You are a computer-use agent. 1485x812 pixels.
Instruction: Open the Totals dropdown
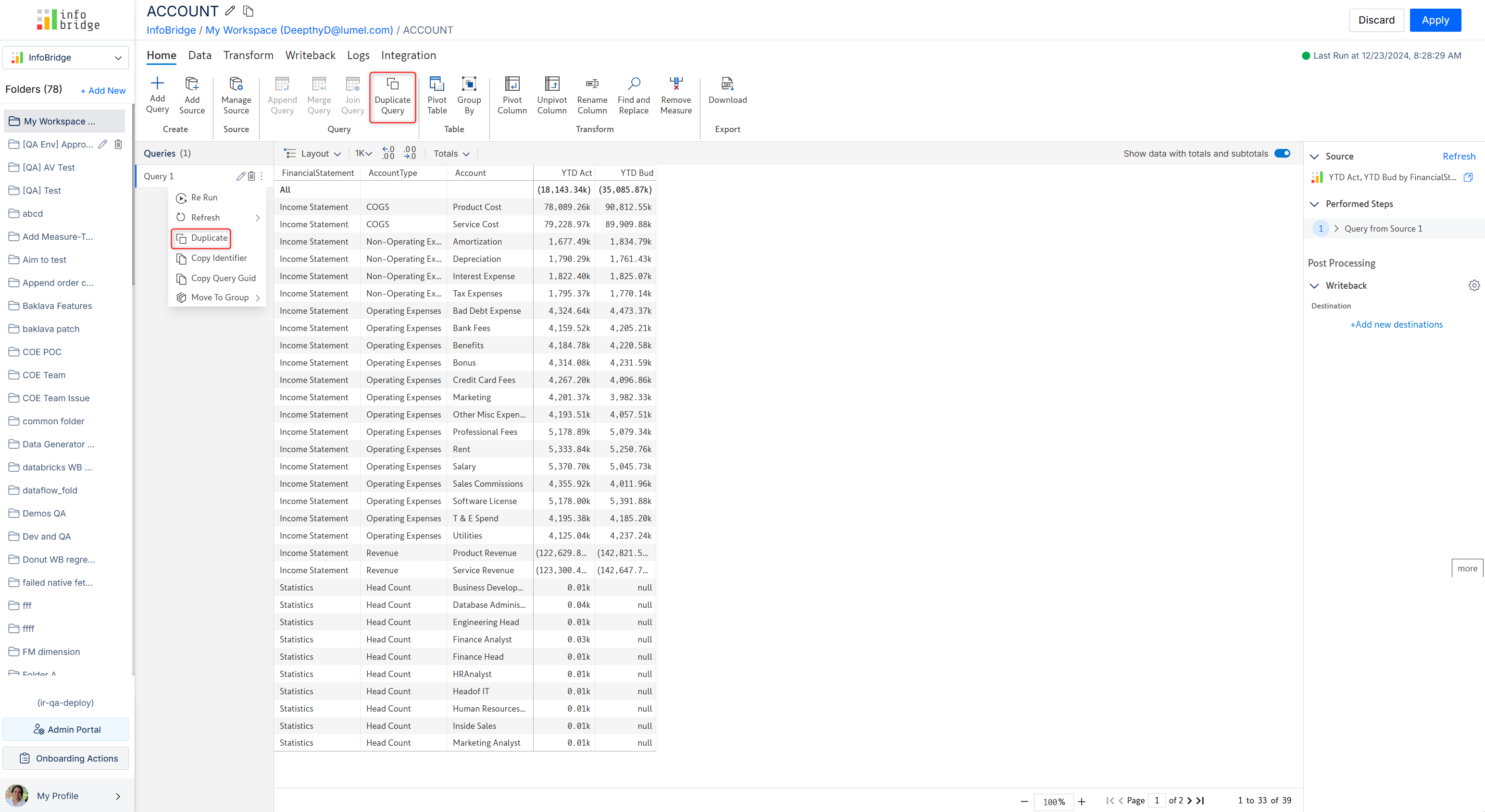point(451,154)
